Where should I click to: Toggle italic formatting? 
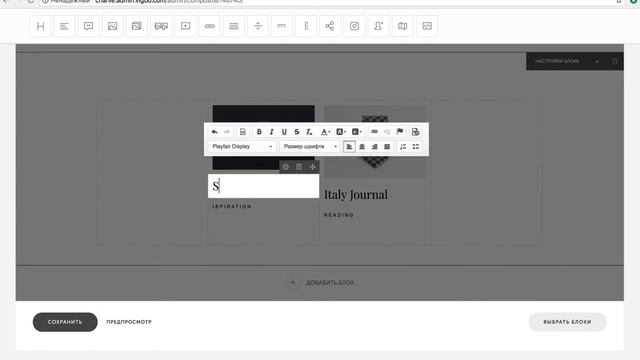pos(271,132)
